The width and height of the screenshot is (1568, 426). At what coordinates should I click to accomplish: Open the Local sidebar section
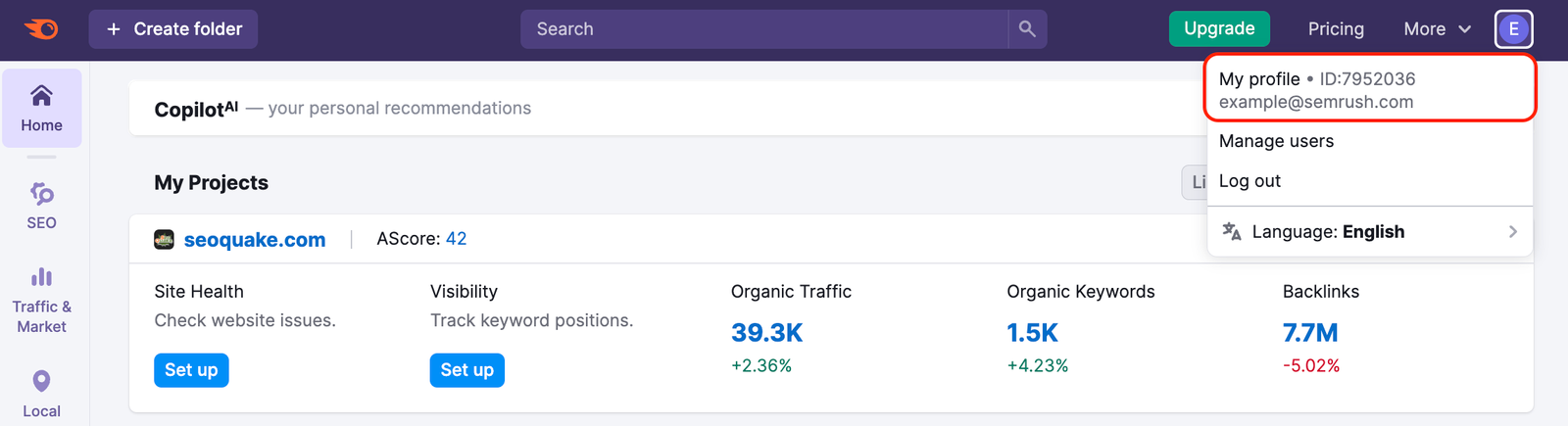pos(41,394)
